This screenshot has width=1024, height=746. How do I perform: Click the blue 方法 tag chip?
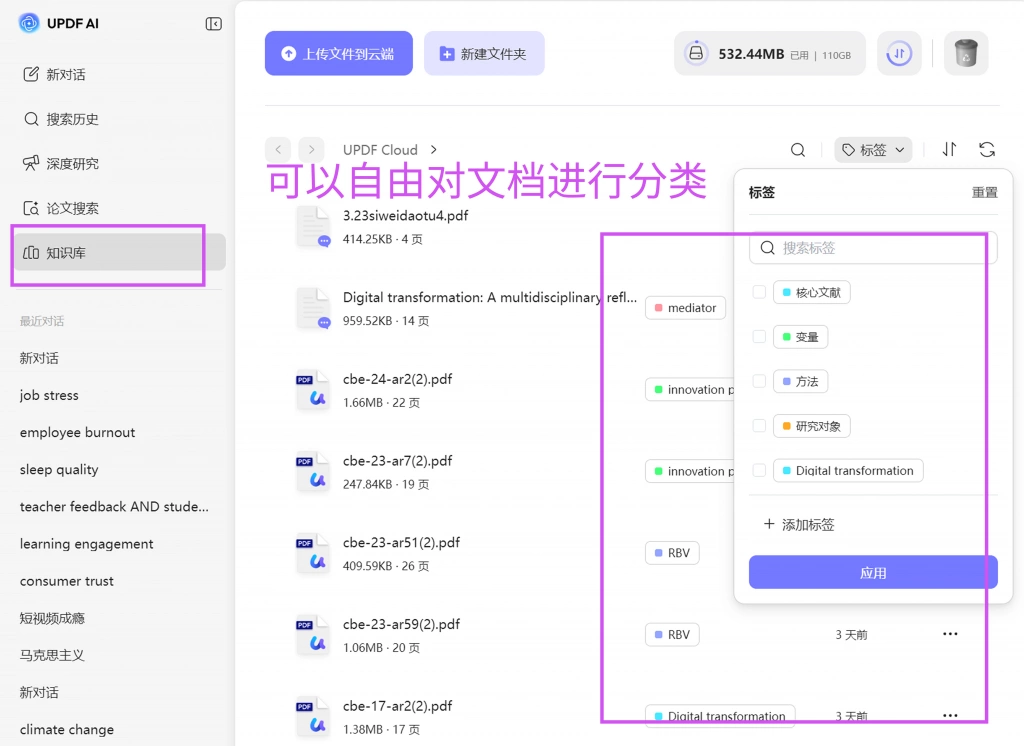[x=801, y=381]
